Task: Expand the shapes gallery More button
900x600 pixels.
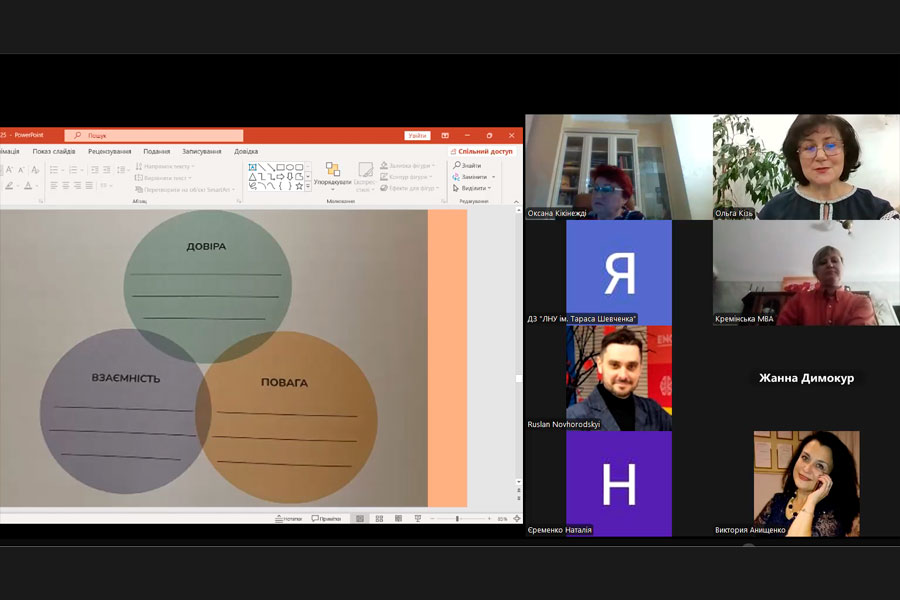Action: [x=308, y=186]
